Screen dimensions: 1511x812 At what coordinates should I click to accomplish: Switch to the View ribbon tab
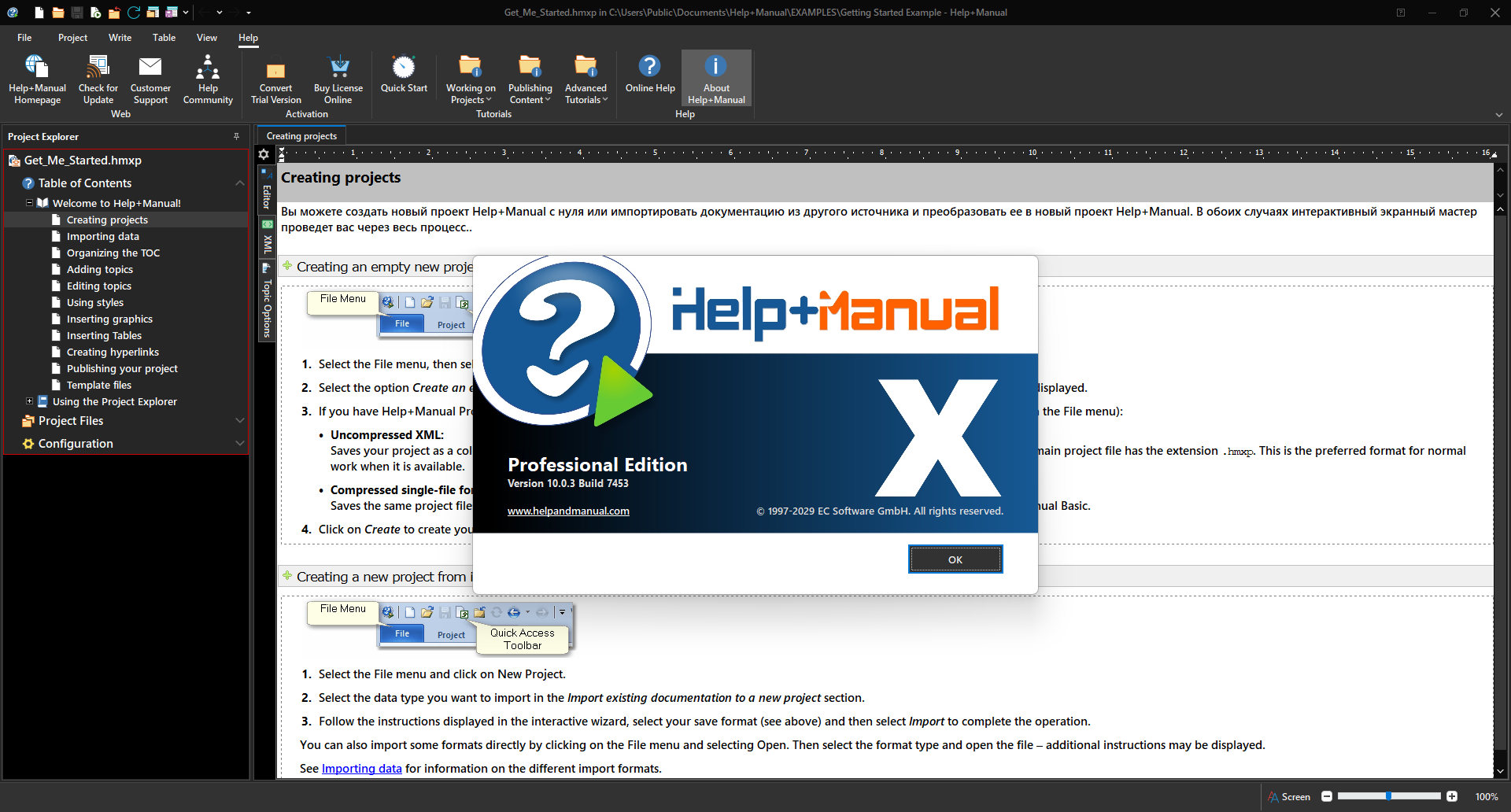point(207,38)
